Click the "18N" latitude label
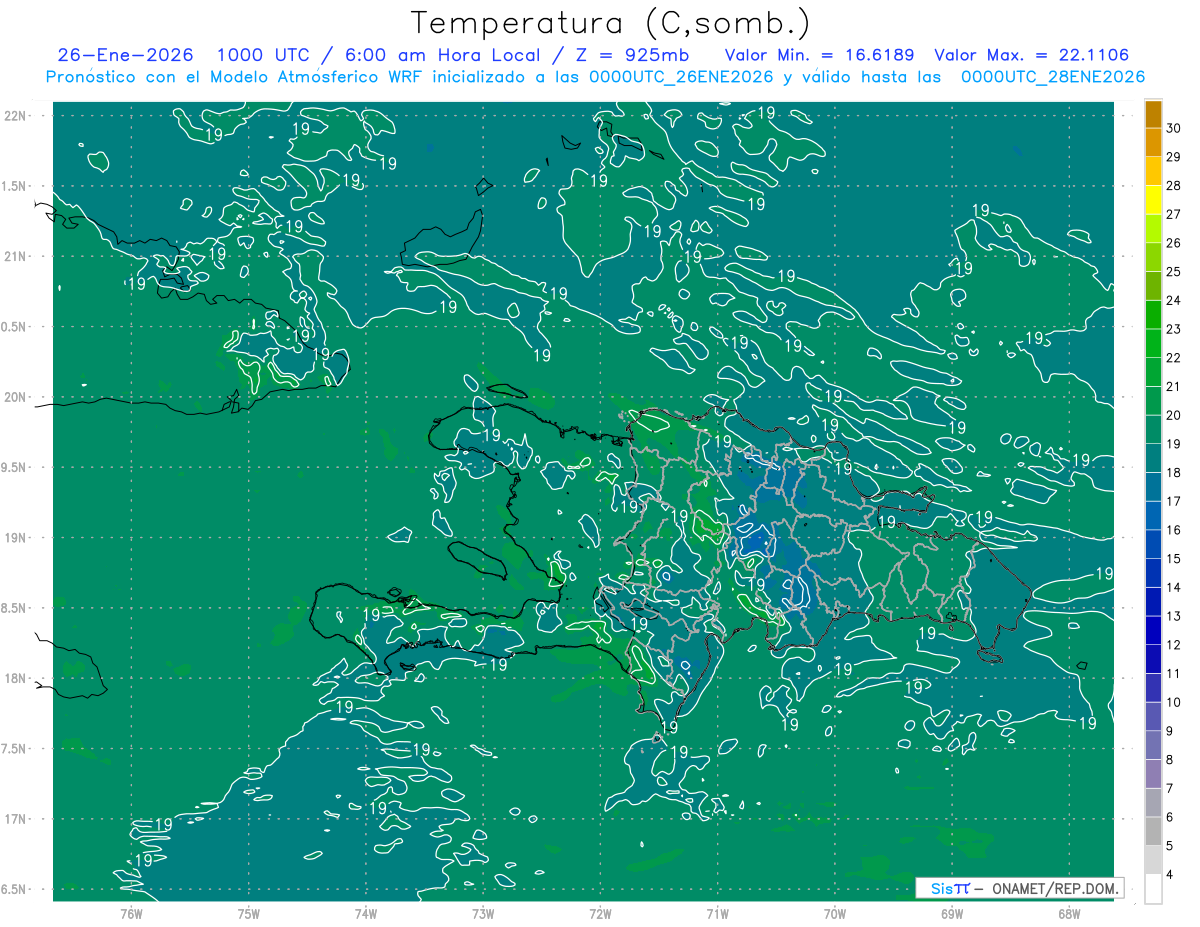This screenshot has height=927, width=1200. tap(17, 679)
